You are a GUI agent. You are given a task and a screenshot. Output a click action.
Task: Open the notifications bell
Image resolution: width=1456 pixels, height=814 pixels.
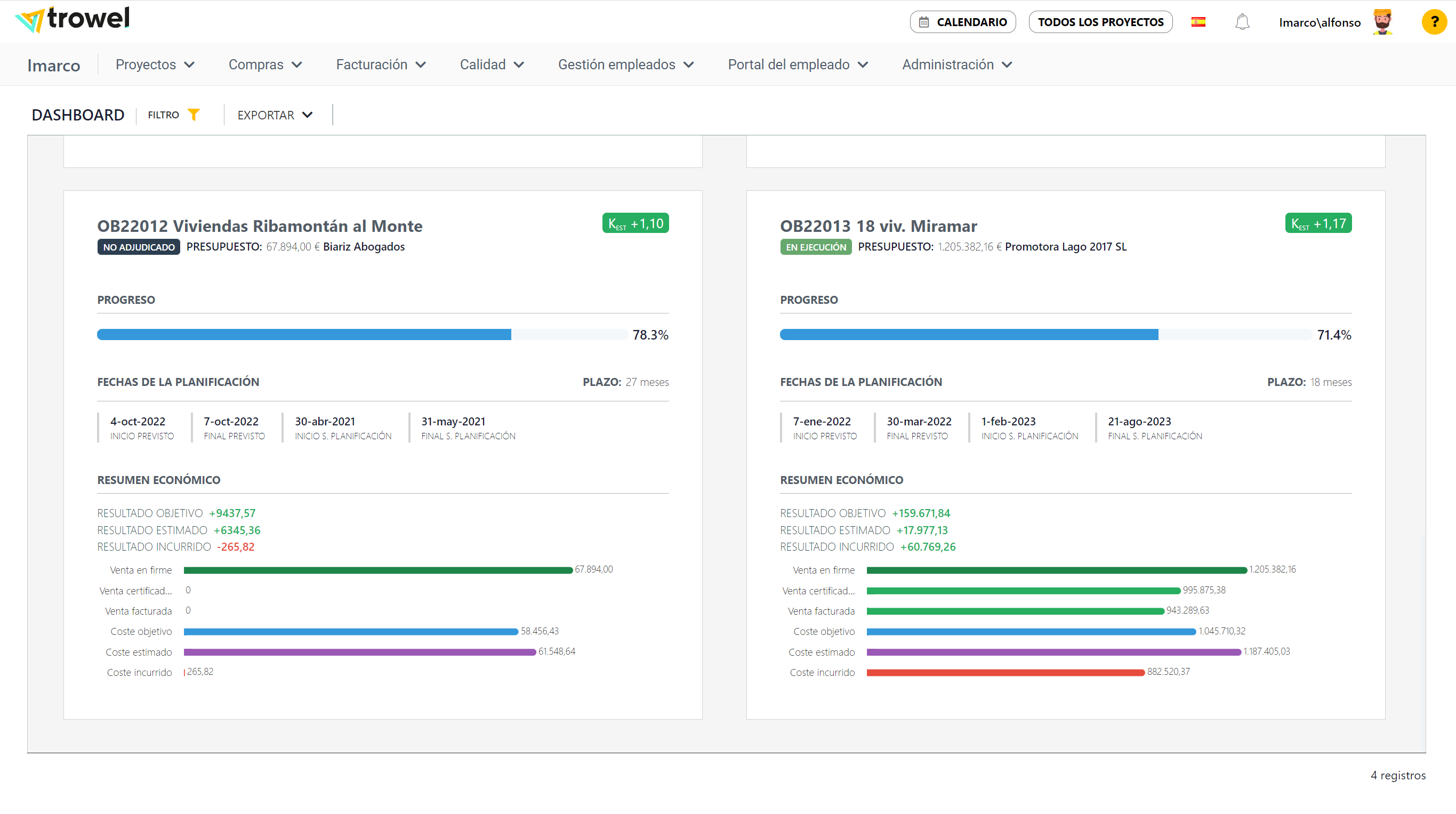pos(1242,22)
